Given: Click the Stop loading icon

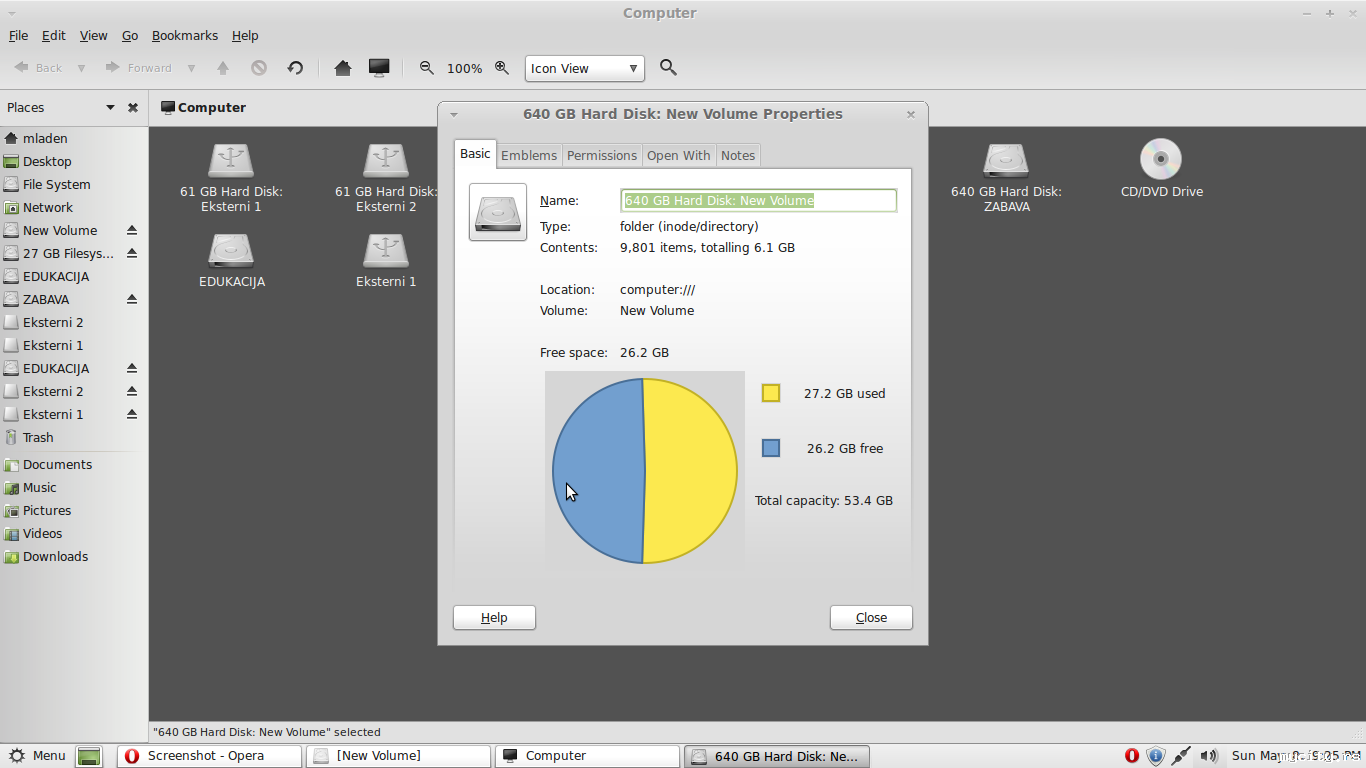Looking at the screenshot, I should [x=259, y=68].
